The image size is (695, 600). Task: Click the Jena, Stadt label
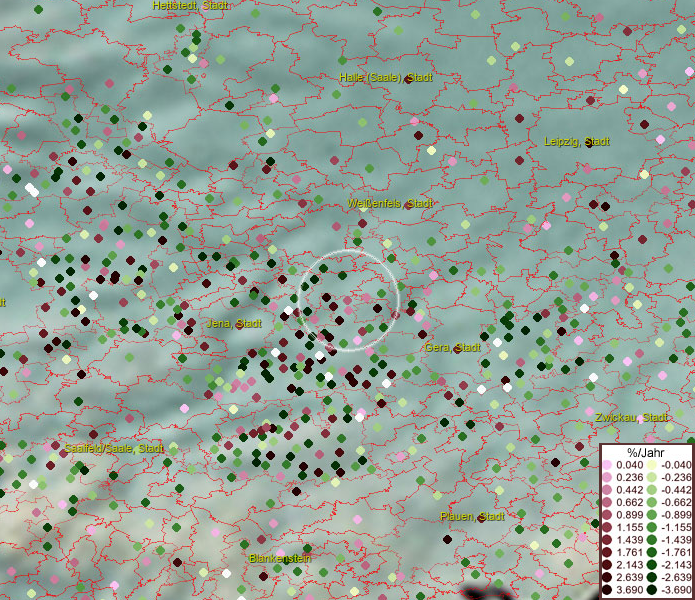point(234,323)
